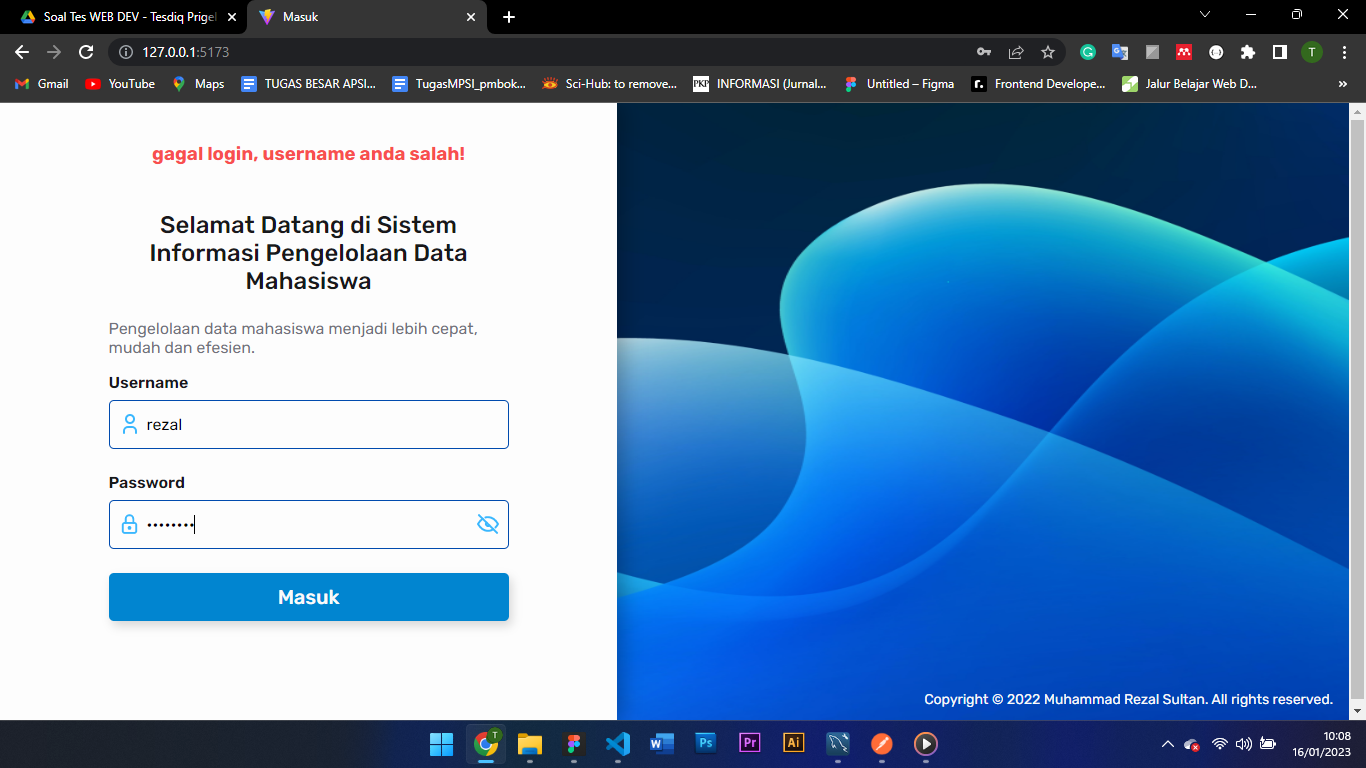This screenshot has height=768, width=1366.
Task: Launch Figma from the taskbar
Action: coord(573,744)
